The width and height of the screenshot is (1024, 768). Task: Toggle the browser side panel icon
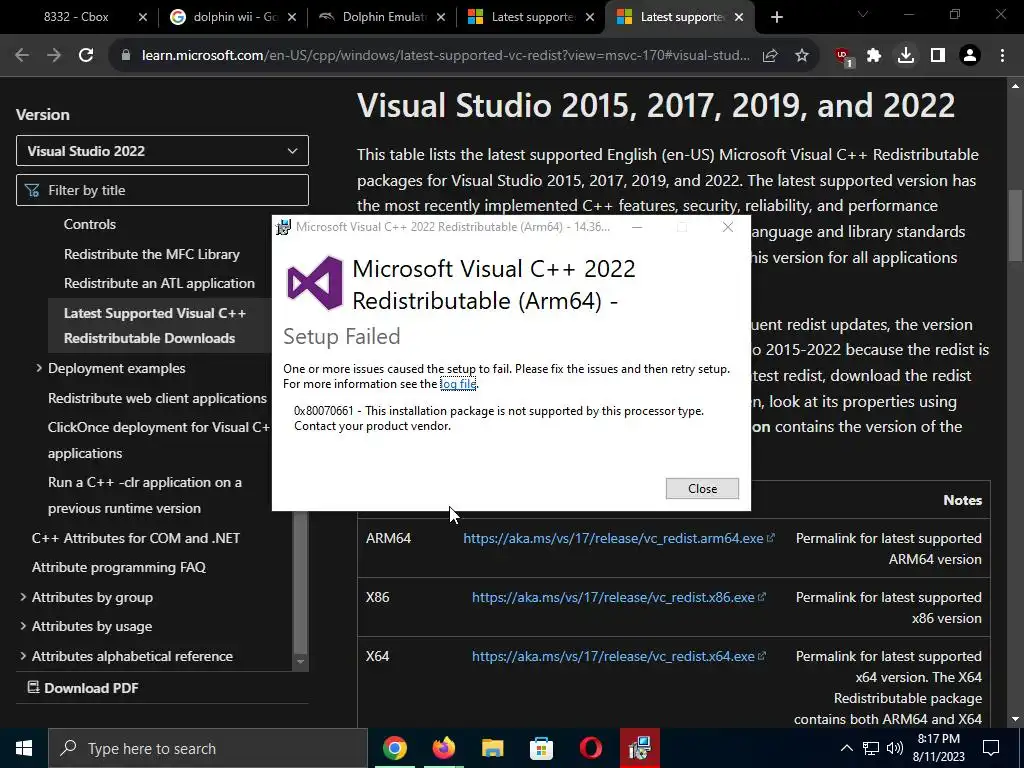938,56
